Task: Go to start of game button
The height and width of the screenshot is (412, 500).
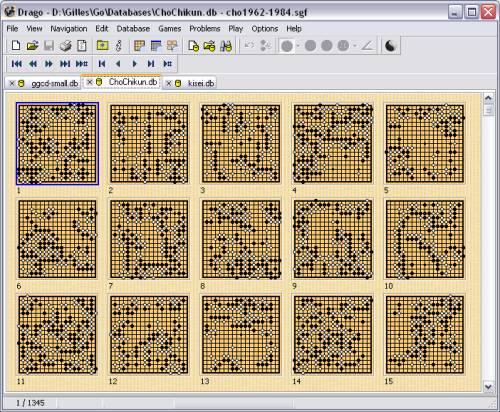Action: click(102, 64)
